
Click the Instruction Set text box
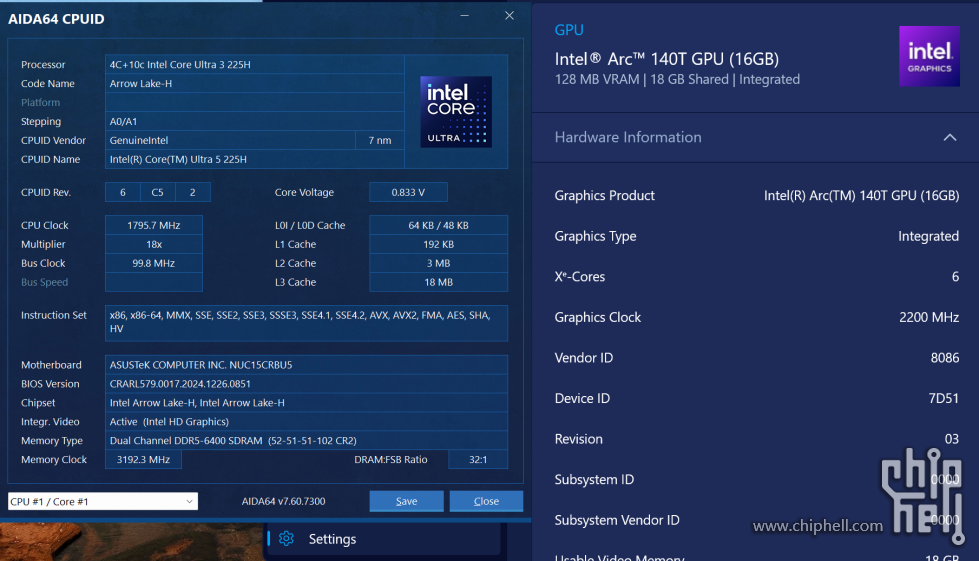pyautogui.click(x=307, y=323)
